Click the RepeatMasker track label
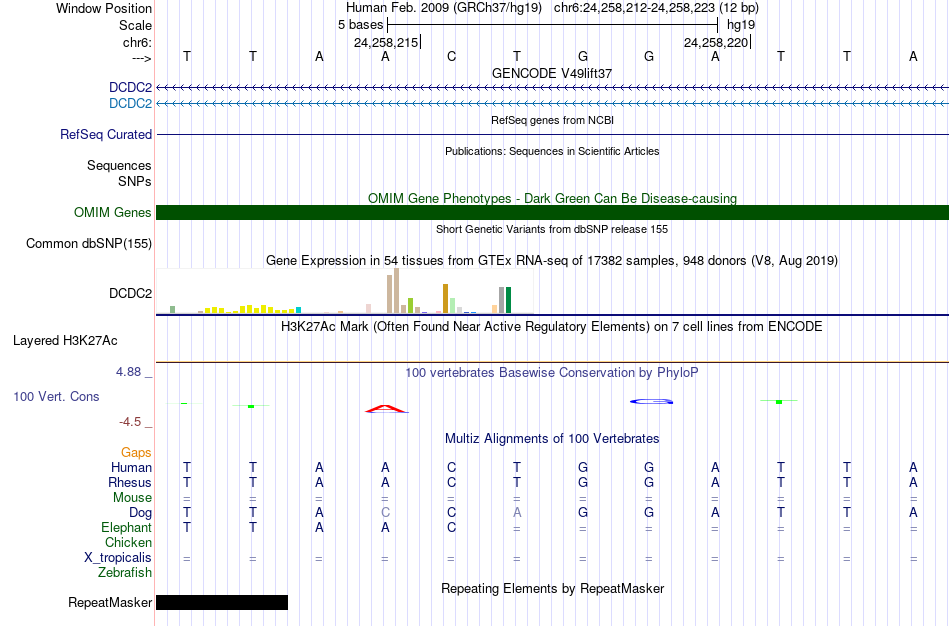Viewport: 950px width, 626px height. click(x=110, y=602)
